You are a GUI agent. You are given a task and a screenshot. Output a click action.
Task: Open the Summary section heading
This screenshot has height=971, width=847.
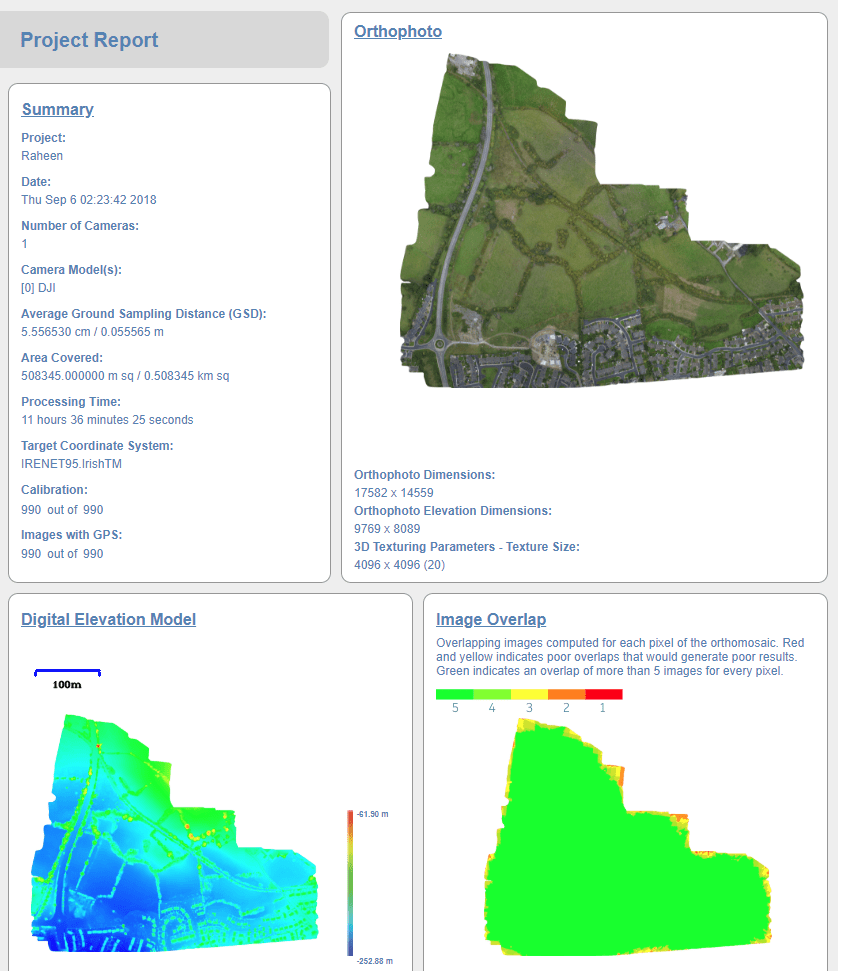click(x=57, y=109)
